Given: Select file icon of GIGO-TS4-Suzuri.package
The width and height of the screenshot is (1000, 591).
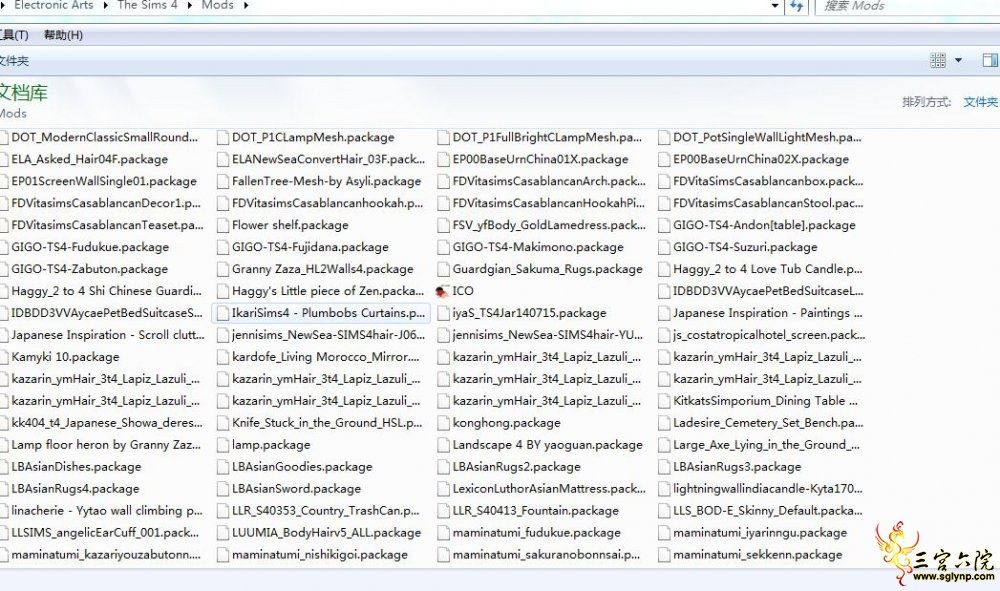Looking at the screenshot, I should pos(664,247).
